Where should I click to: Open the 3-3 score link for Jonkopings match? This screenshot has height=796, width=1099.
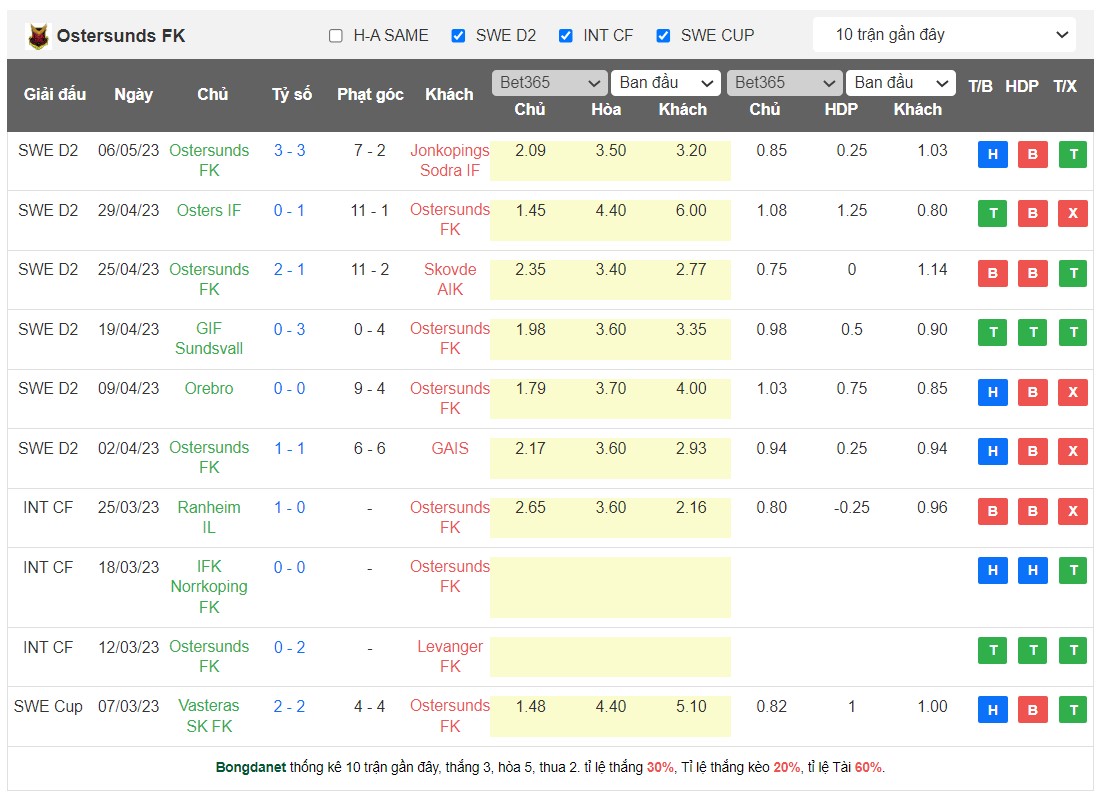(x=288, y=150)
